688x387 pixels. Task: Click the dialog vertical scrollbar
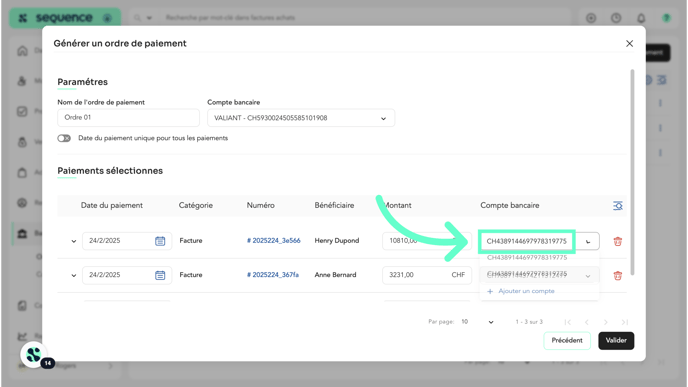632,172
